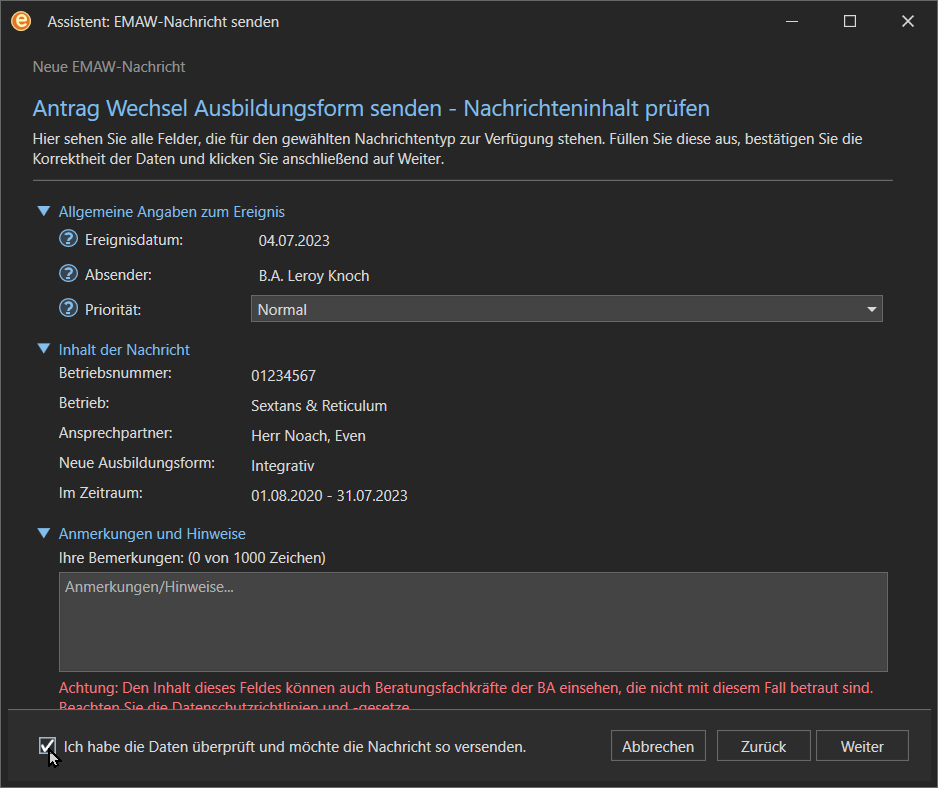Close the EMAW-Nachricht assistant window
The width and height of the screenshot is (938, 788).
907,22
